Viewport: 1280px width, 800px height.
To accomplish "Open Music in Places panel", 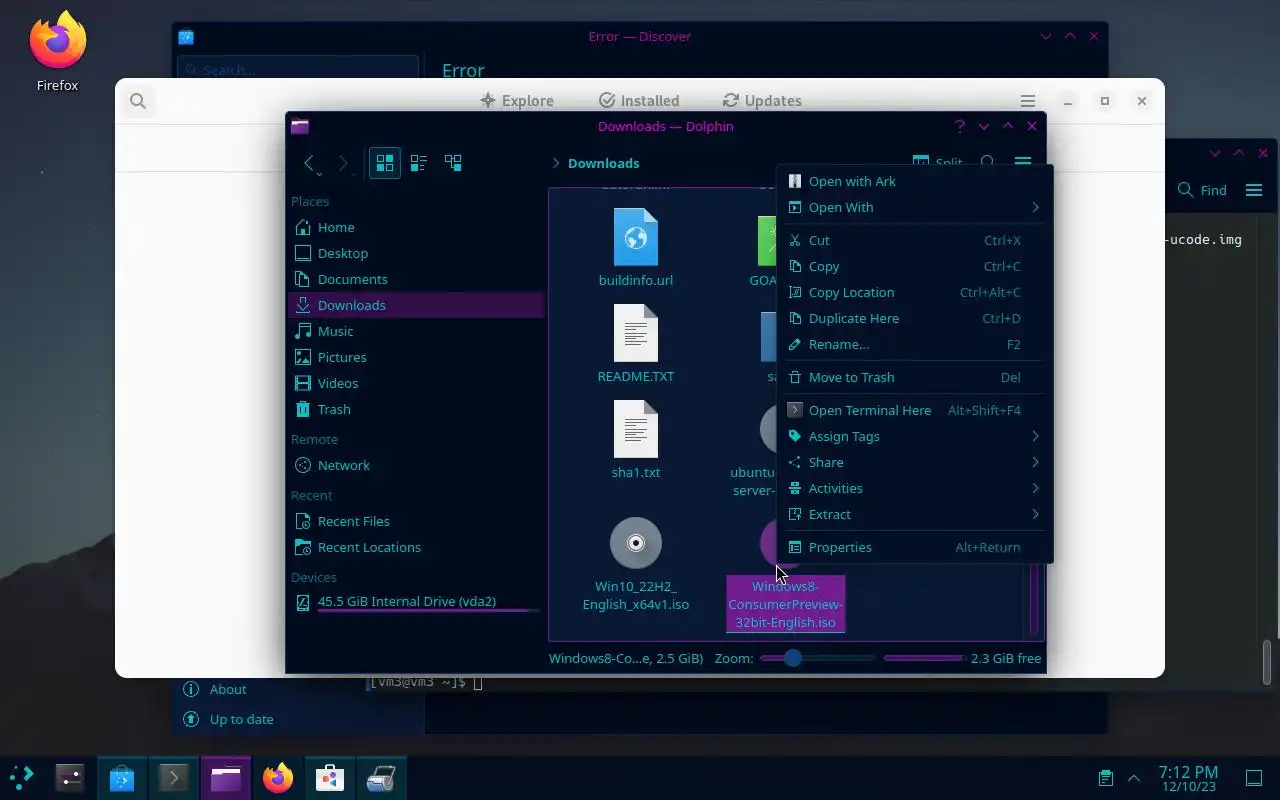I will (415, 331).
